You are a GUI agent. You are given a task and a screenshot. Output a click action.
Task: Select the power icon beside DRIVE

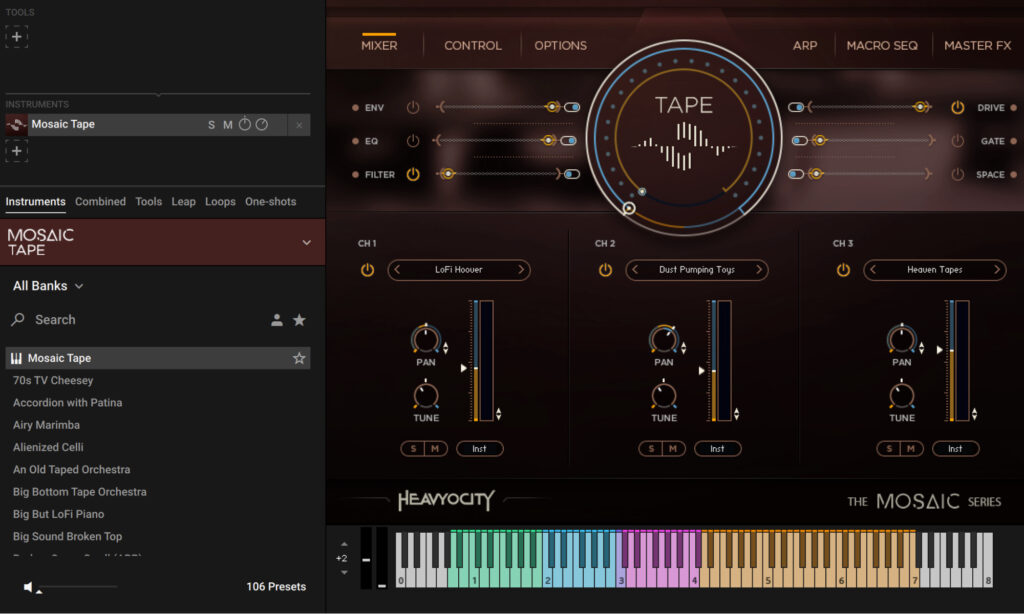(x=956, y=107)
